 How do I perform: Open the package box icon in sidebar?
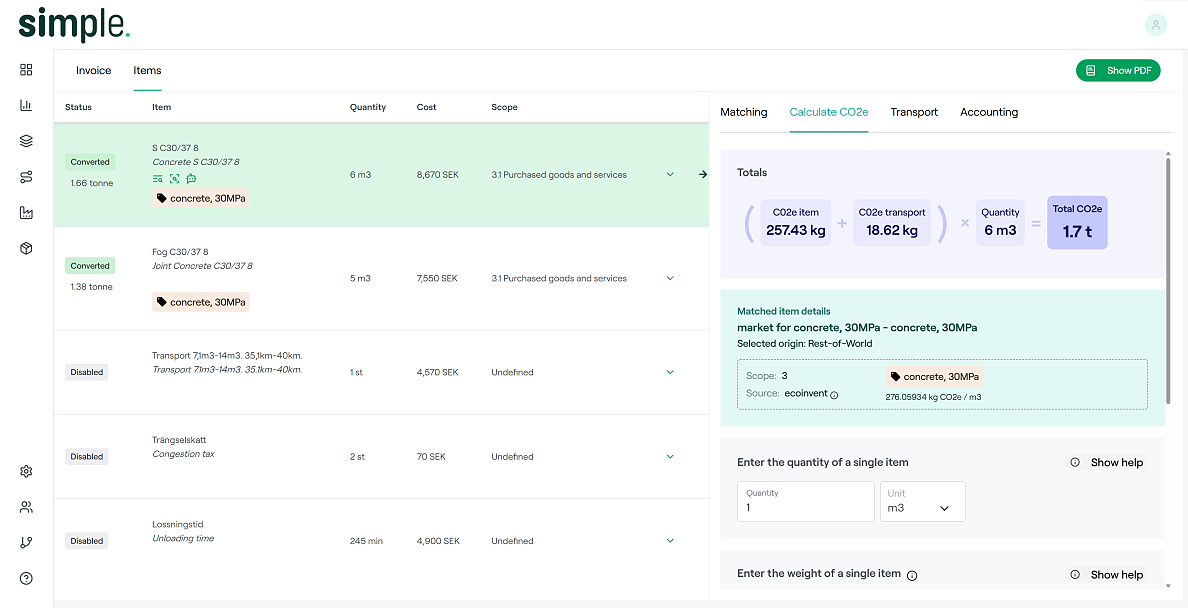pos(26,248)
